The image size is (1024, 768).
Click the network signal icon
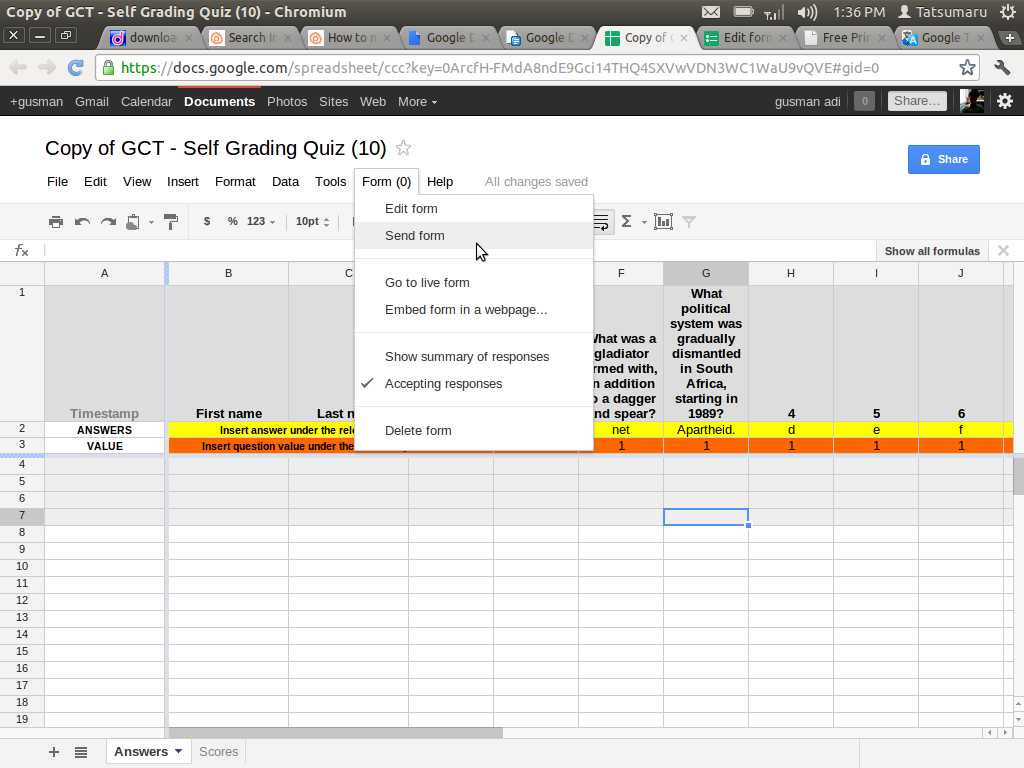(x=774, y=12)
